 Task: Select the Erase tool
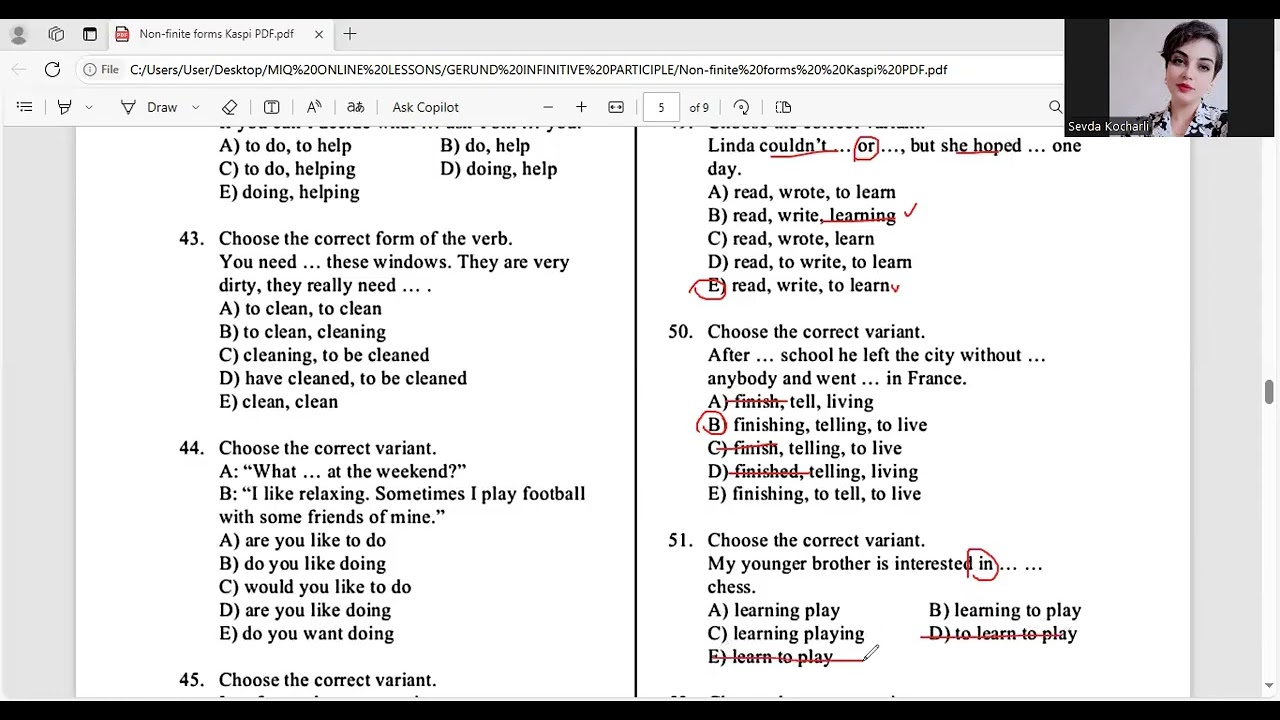[x=229, y=107]
